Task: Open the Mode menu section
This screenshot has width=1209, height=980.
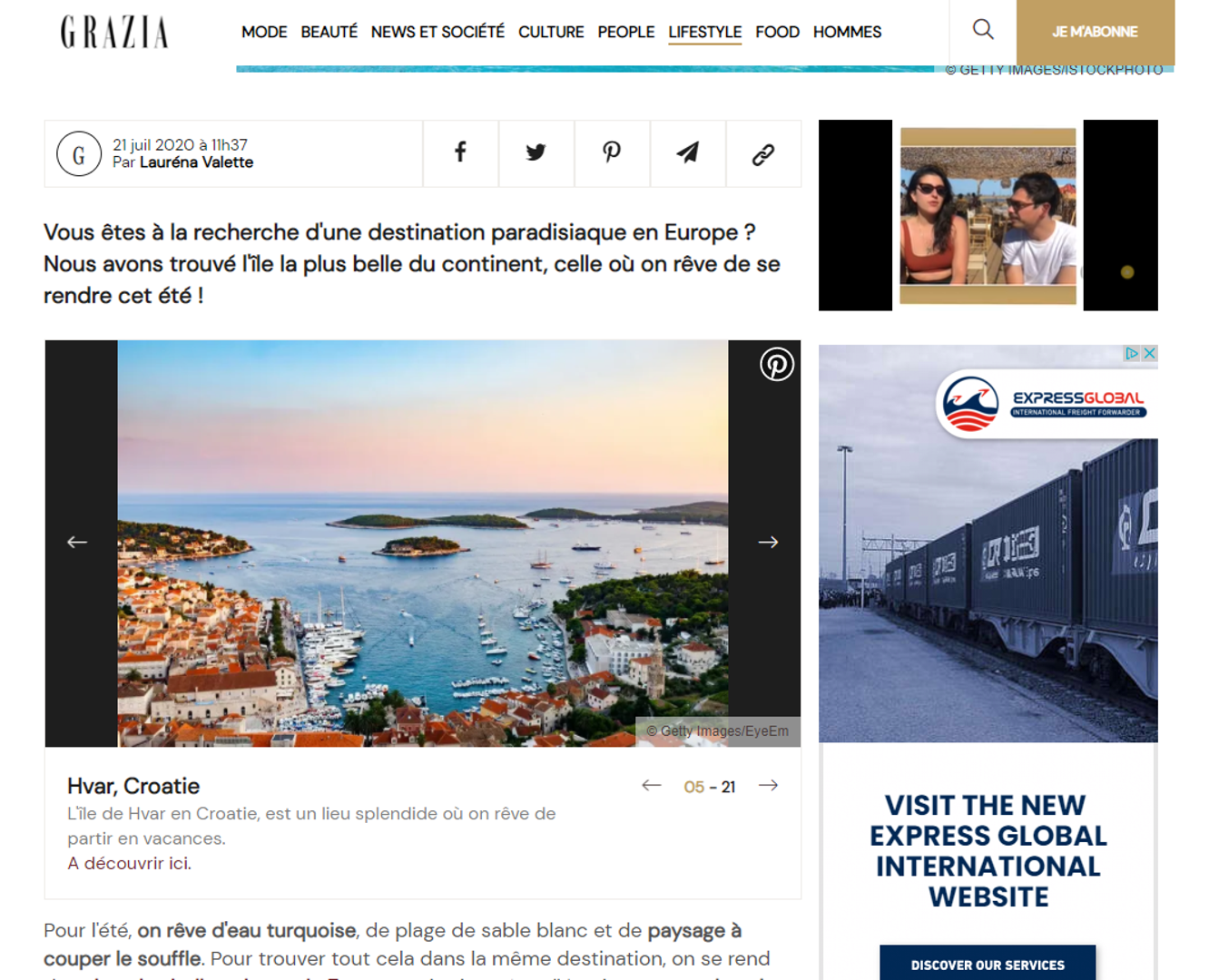Action: coord(264,32)
